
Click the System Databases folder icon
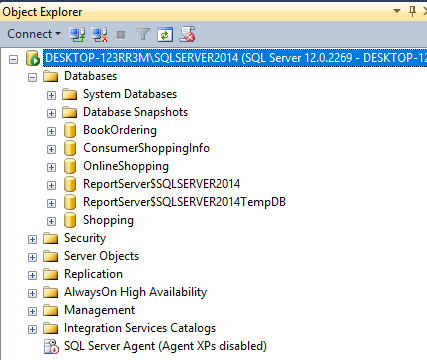[x=70, y=94]
